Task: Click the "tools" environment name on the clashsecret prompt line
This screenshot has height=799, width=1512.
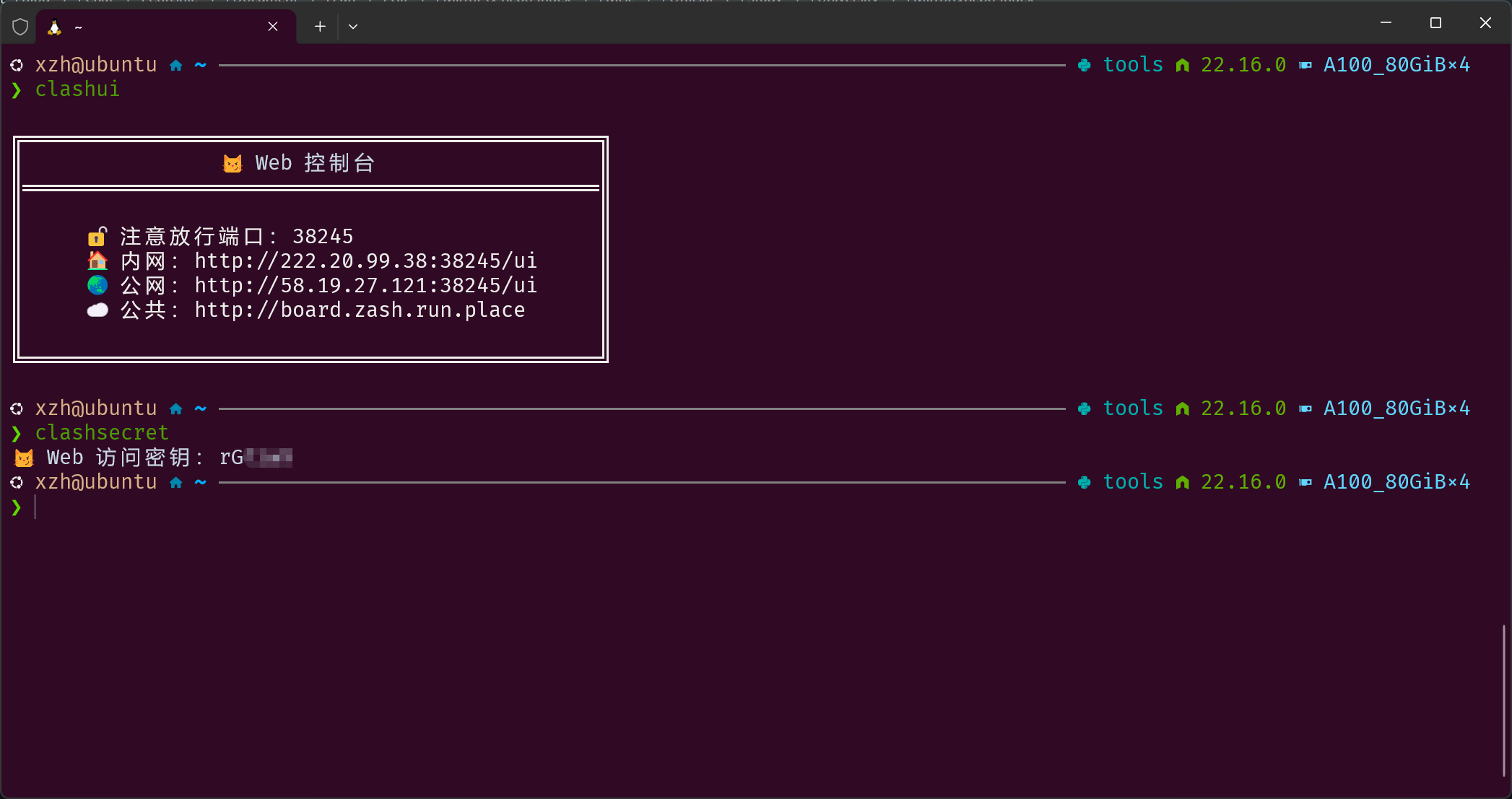Action: coord(1133,409)
